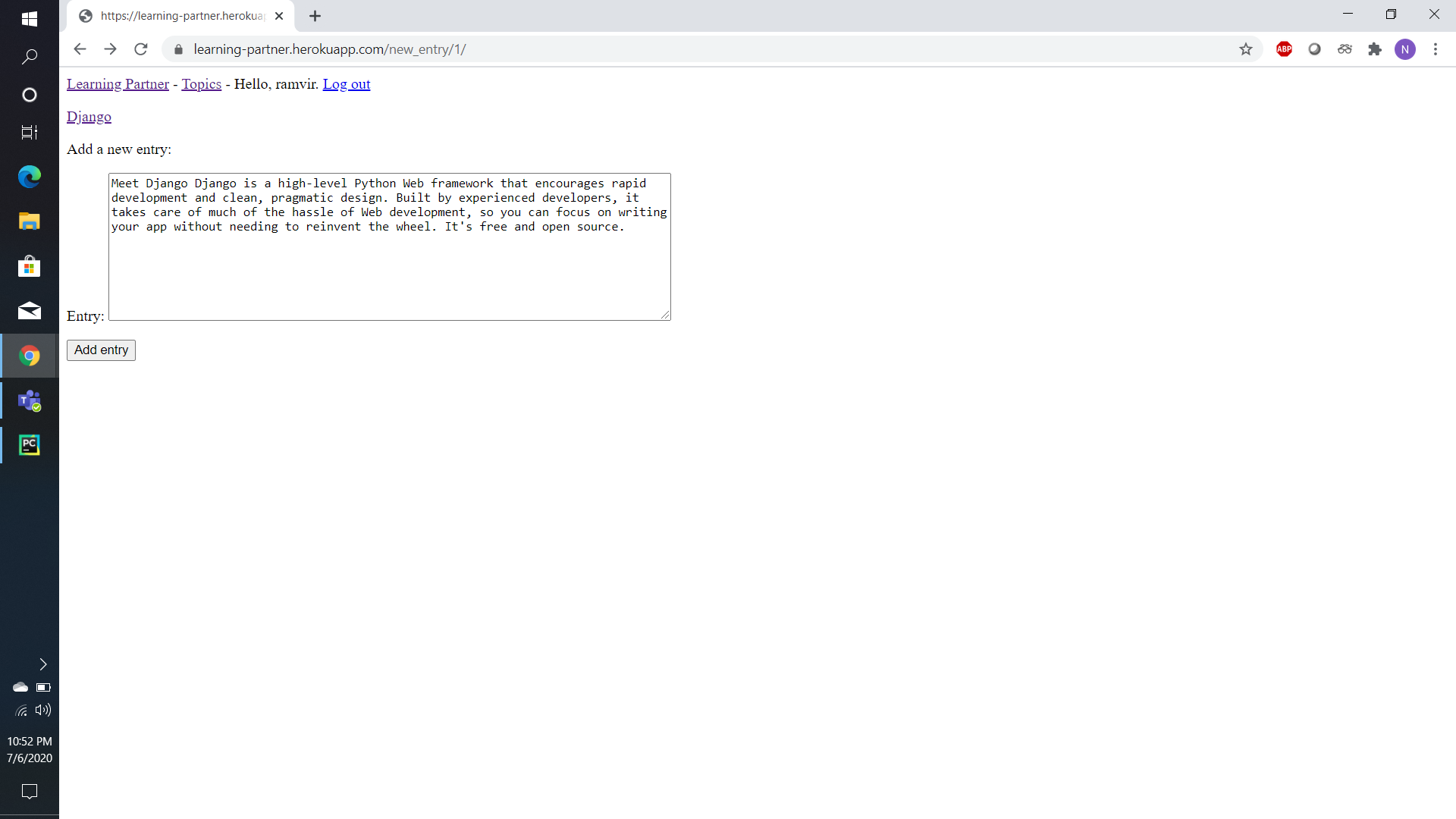Open the Mail app from the taskbar

click(29, 311)
